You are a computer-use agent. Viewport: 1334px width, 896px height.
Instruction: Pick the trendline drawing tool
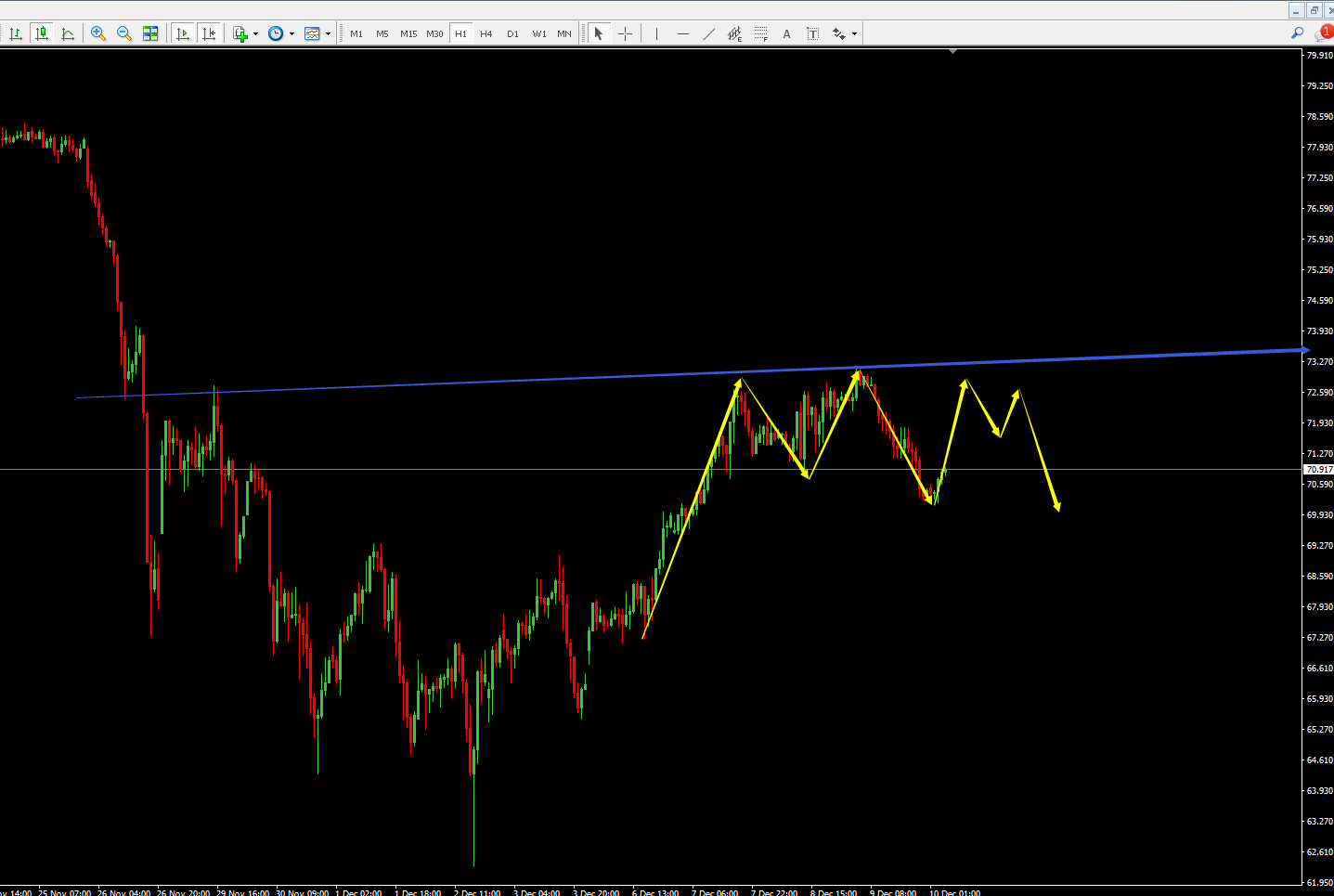pyautogui.click(x=709, y=33)
